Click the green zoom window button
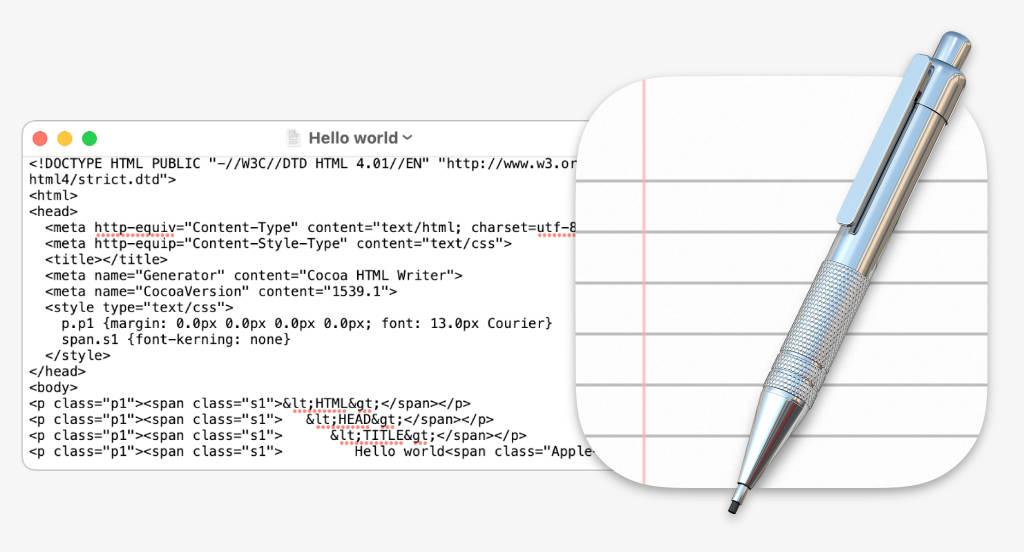Screen dimensions: 1024x552 click(89, 138)
